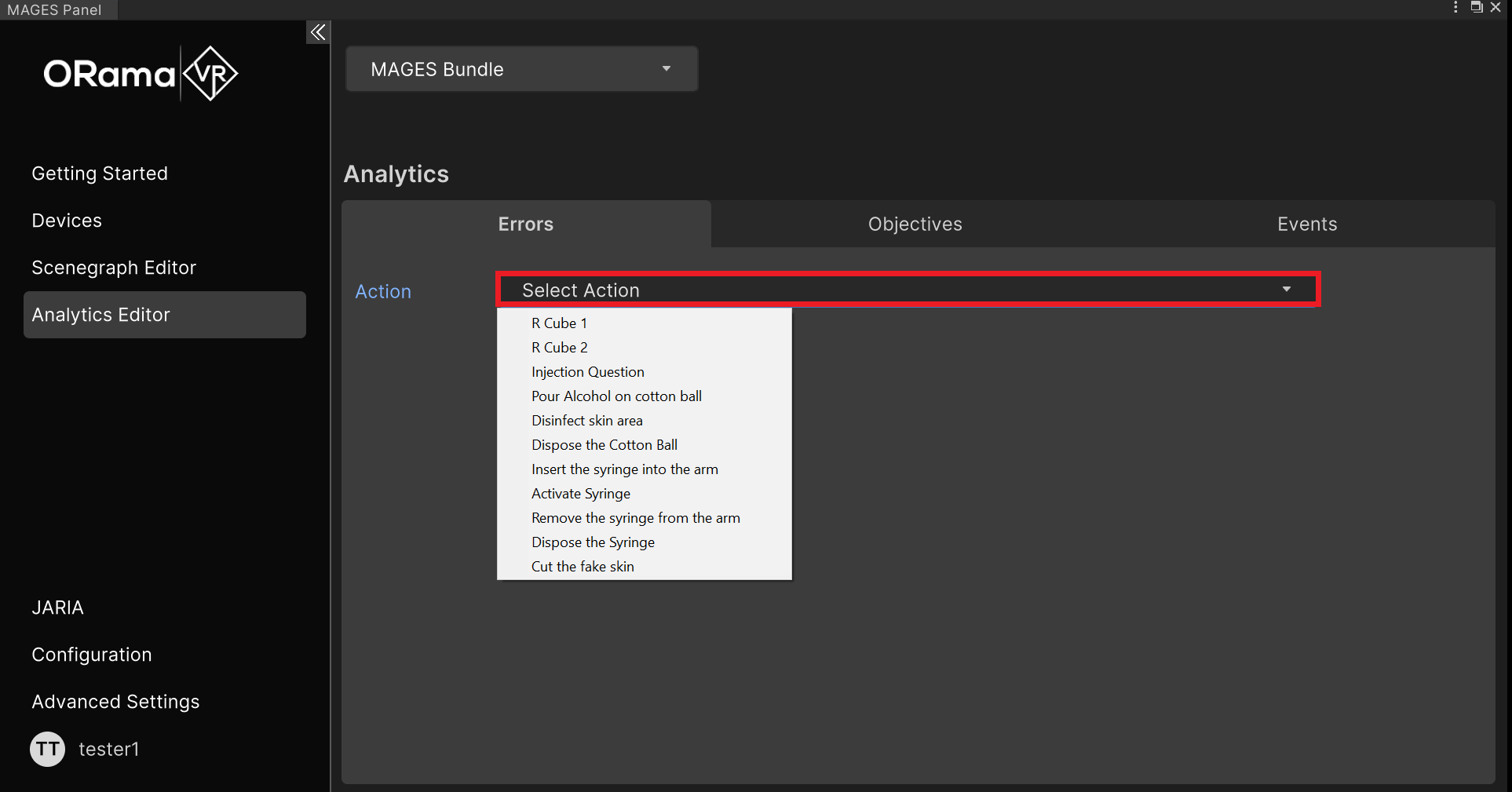Click the Select Action dropdown arrow
Screen dimensions: 1512x792
(1286, 289)
